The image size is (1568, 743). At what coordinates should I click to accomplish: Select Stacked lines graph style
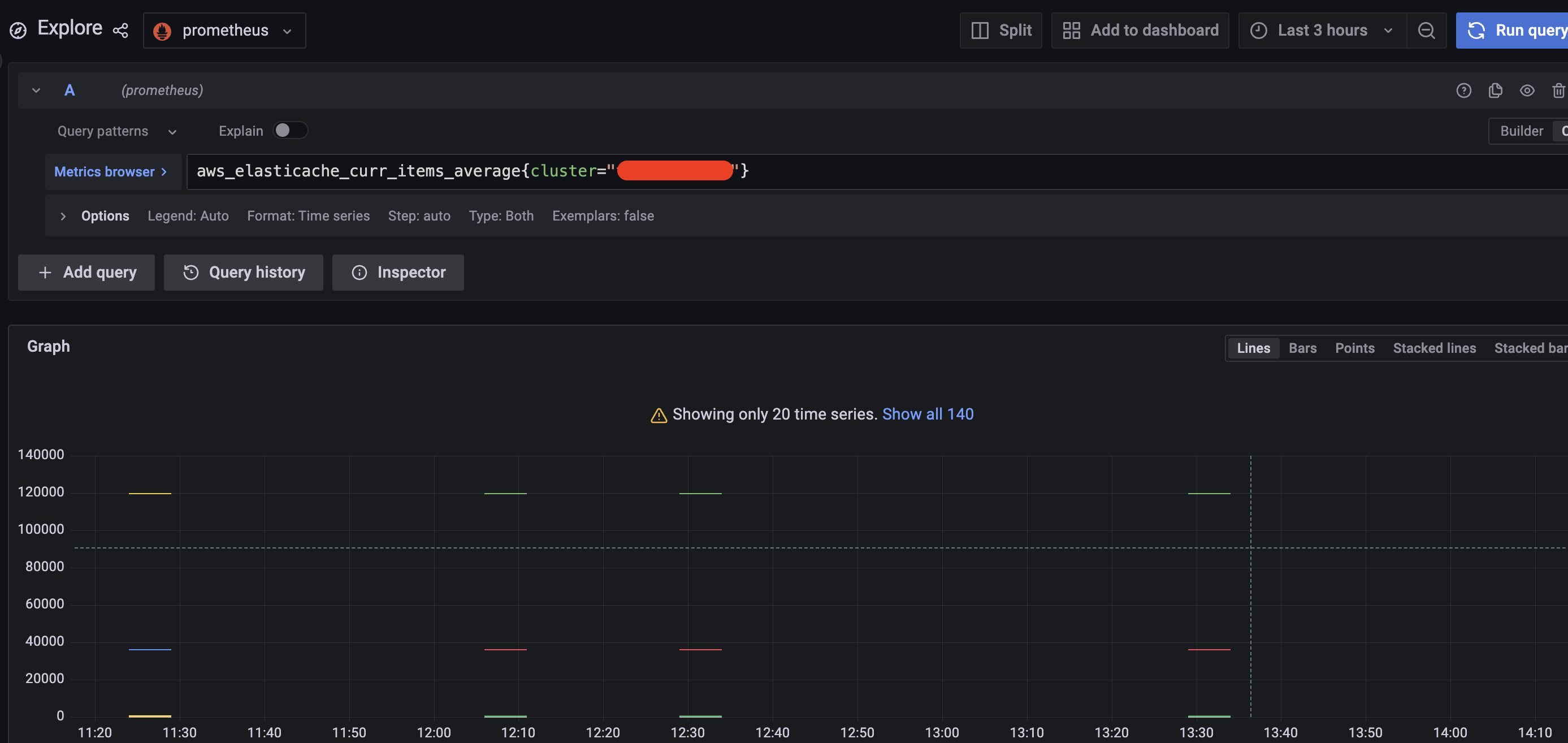pos(1434,348)
